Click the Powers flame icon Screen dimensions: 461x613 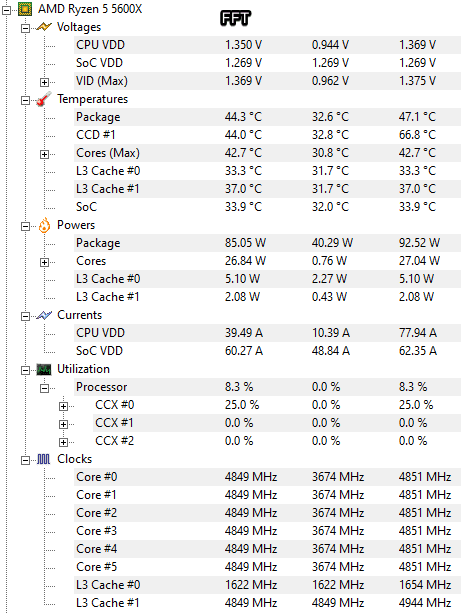[44, 225]
